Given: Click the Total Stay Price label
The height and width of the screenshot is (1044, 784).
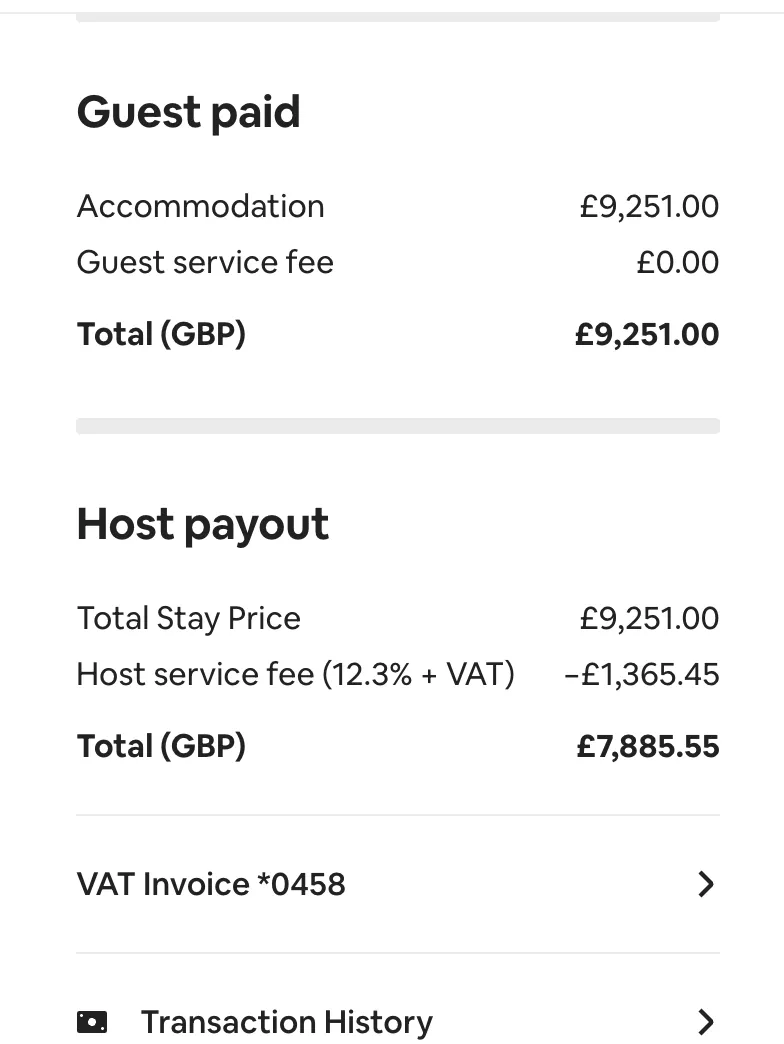Looking at the screenshot, I should click(188, 619).
